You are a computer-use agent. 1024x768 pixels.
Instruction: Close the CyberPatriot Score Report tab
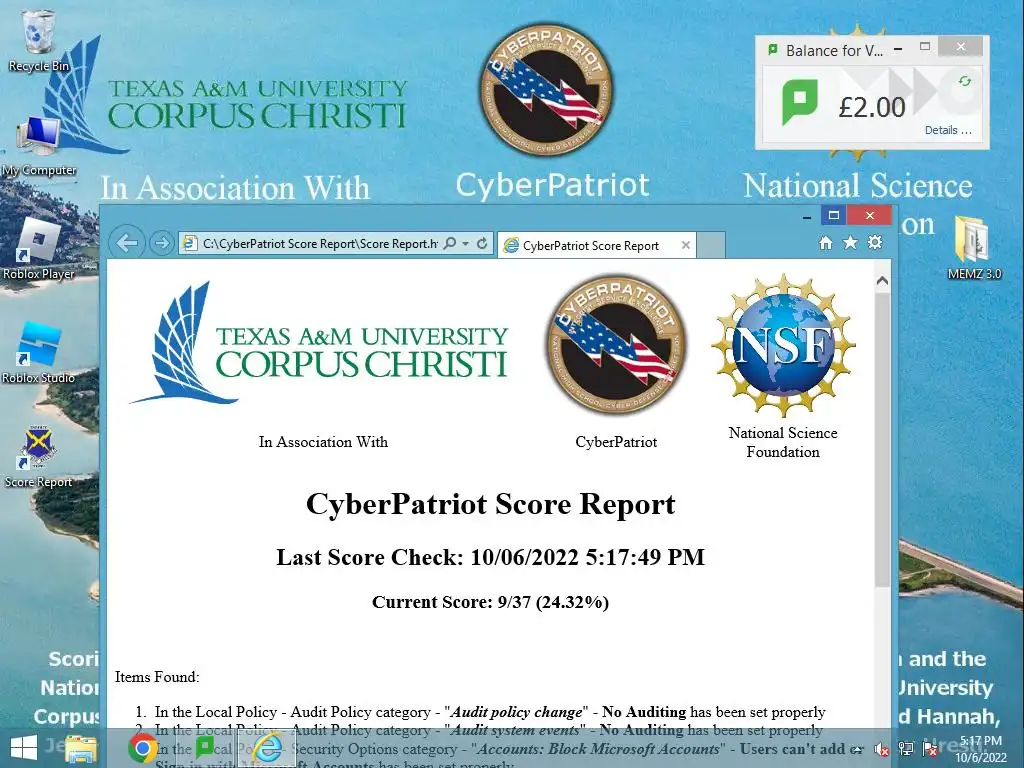686,245
